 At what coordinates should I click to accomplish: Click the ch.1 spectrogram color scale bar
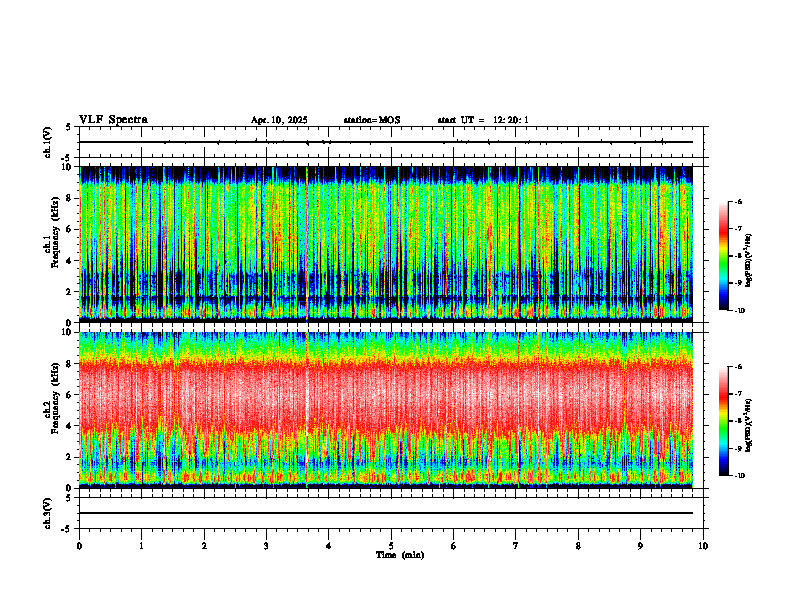coord(723,256)
